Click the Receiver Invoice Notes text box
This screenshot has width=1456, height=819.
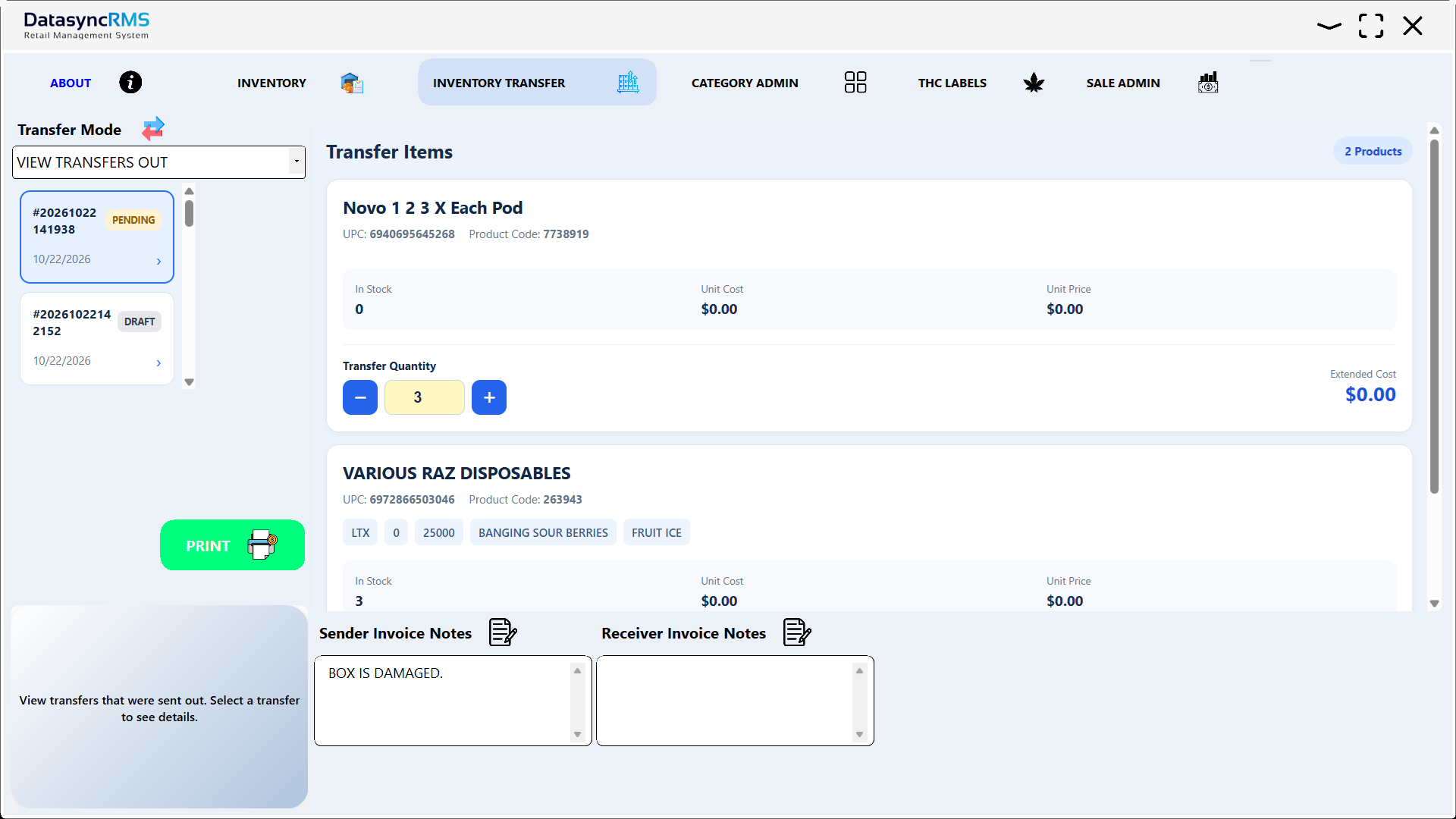[735, 701]
